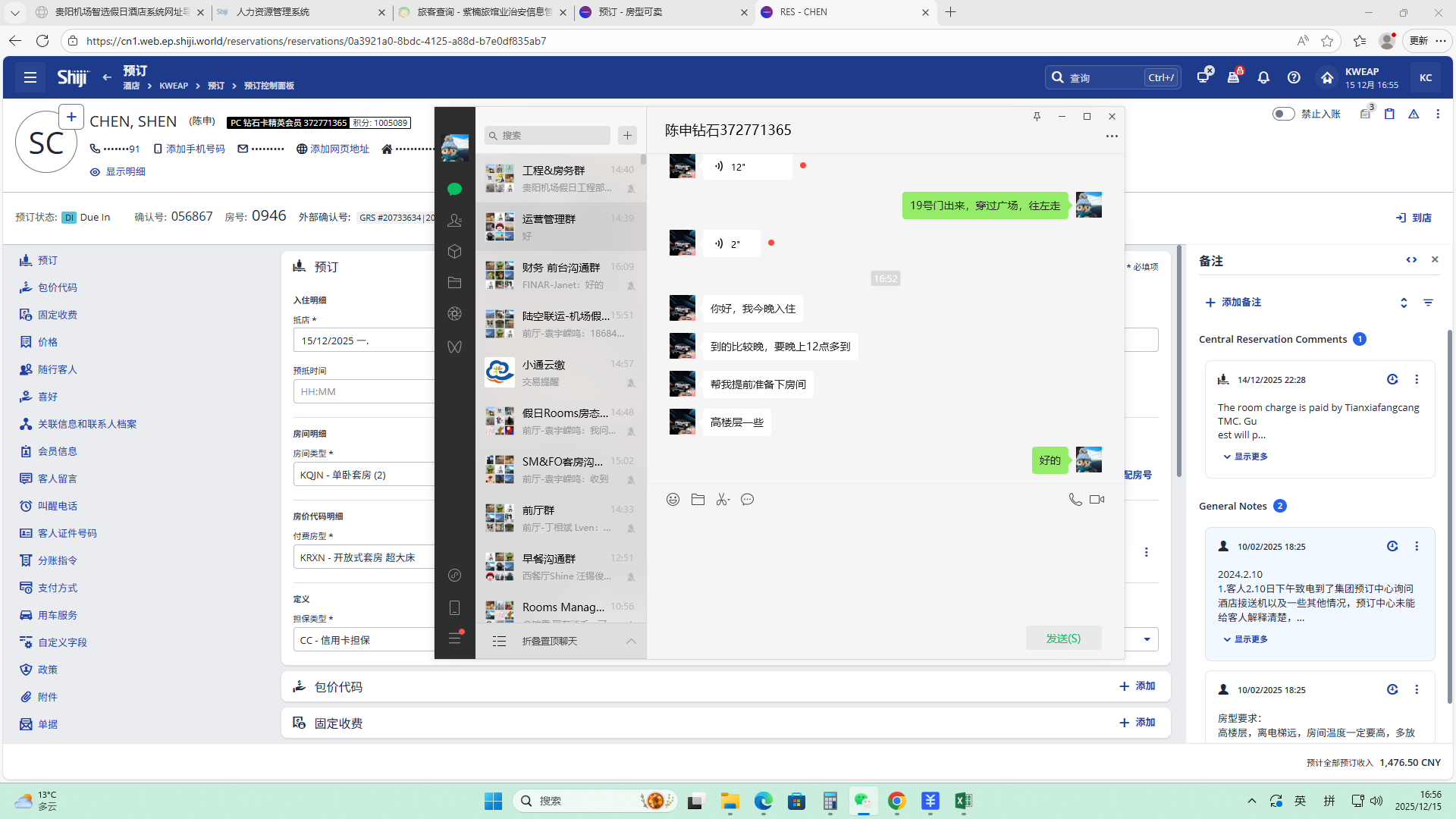Open Excel from the Windows taskbar

[963, 801]
